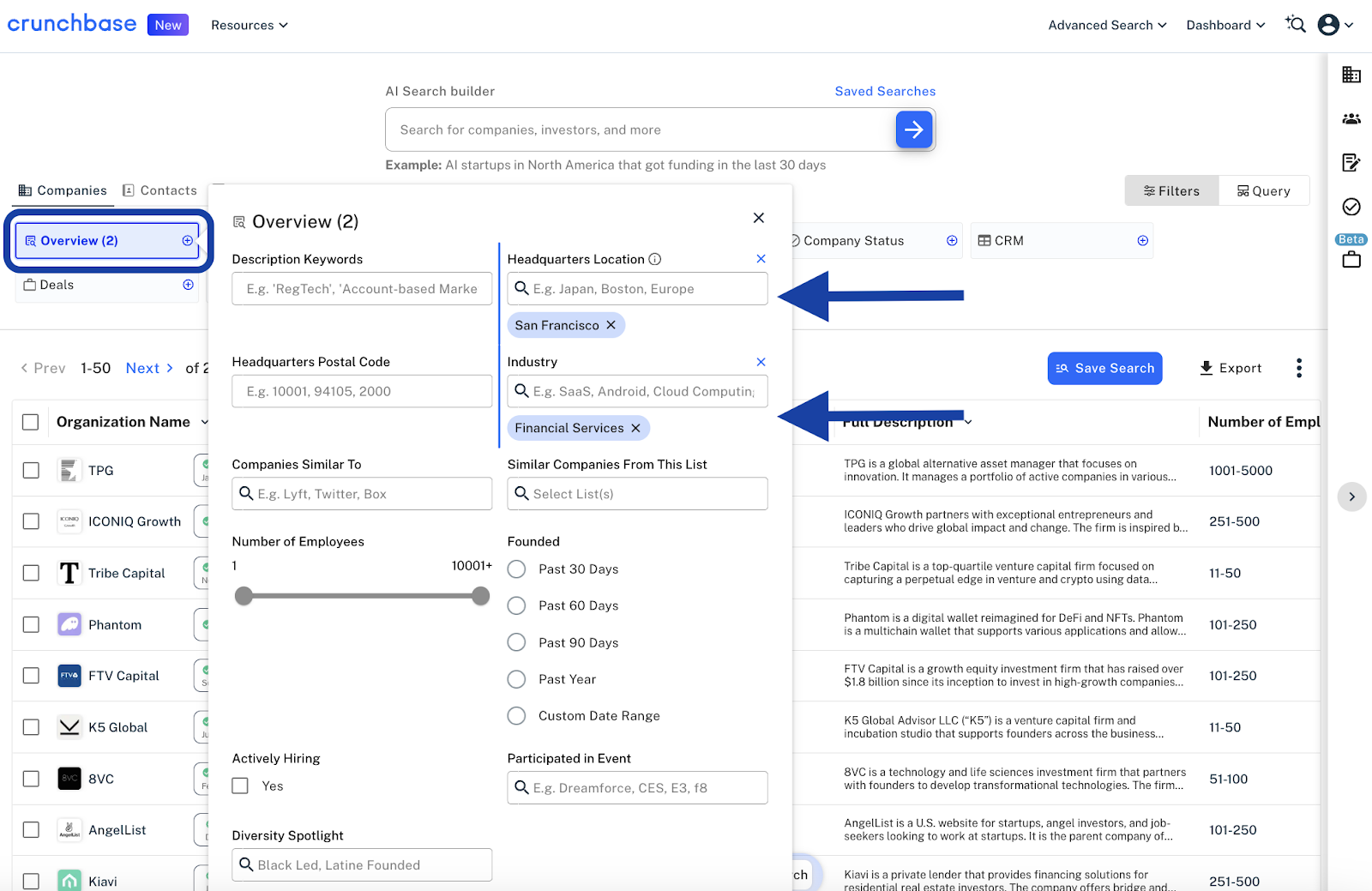Check the ICONIQ Growth row checkbox
This screenshot has height=891, width=1372.
[x=31, y=521]
